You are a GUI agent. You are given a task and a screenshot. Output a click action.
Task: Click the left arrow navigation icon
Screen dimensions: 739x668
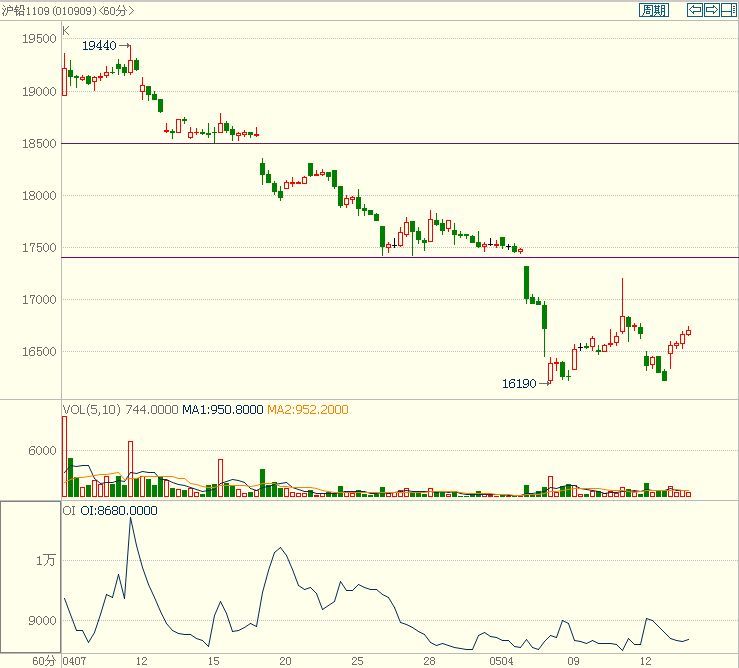point(695,10)
